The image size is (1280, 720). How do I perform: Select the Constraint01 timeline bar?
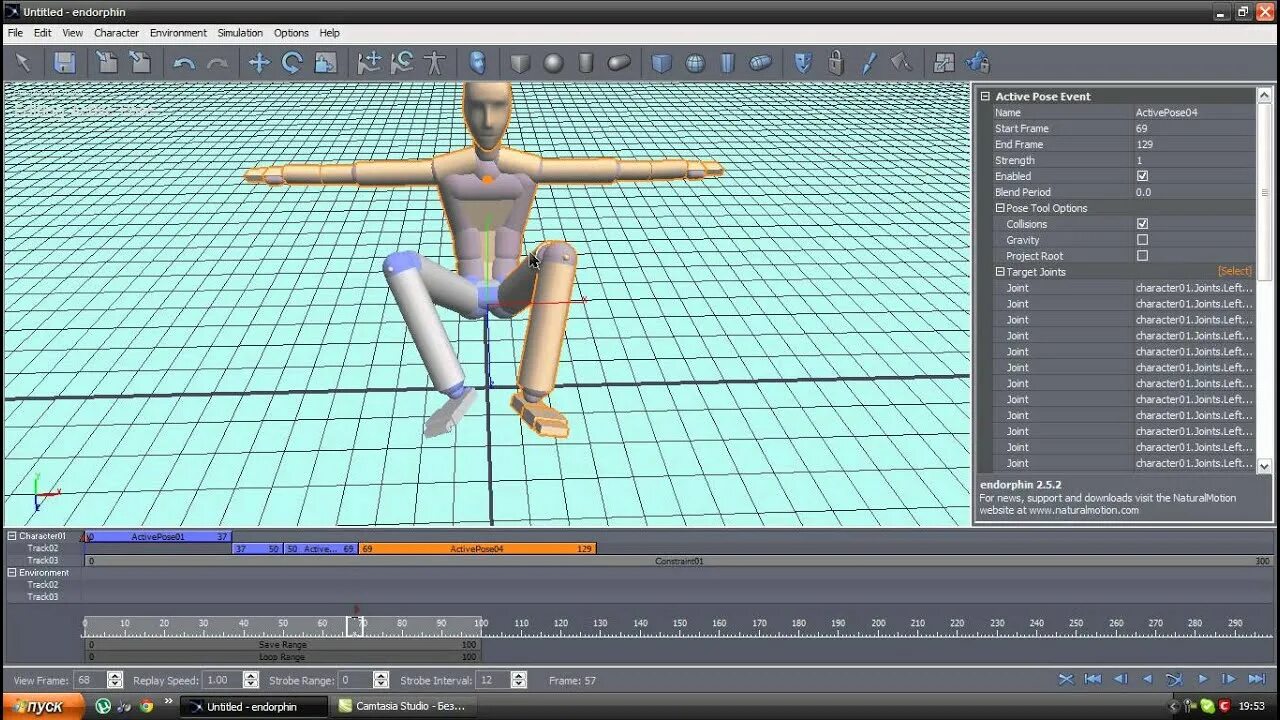click(678, 561)
